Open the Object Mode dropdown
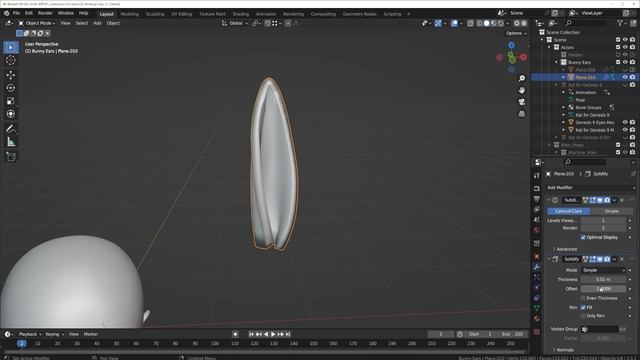Screen dimensions: 640x360 (x=37, y=23)
